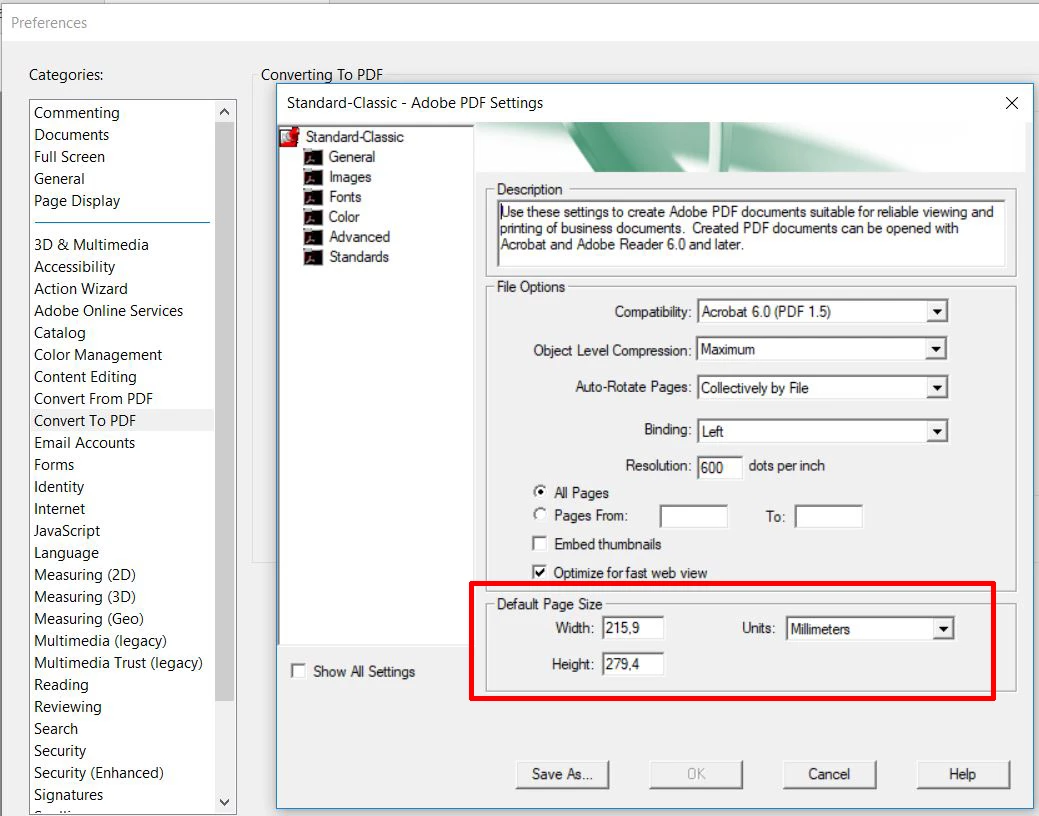Enable the Embed thumbnails checkbox

(x=539, y=544)
